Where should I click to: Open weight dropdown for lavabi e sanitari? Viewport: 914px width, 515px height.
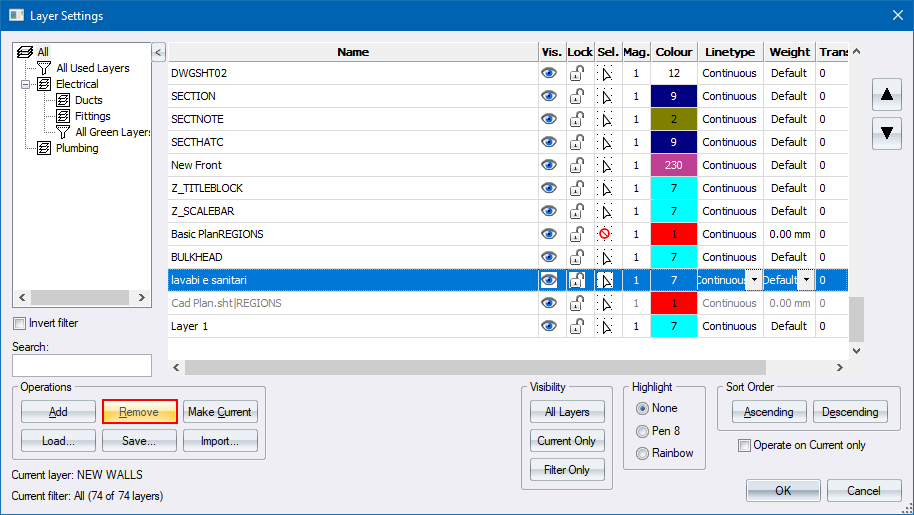pyautogui.click(x=804, y=281)
